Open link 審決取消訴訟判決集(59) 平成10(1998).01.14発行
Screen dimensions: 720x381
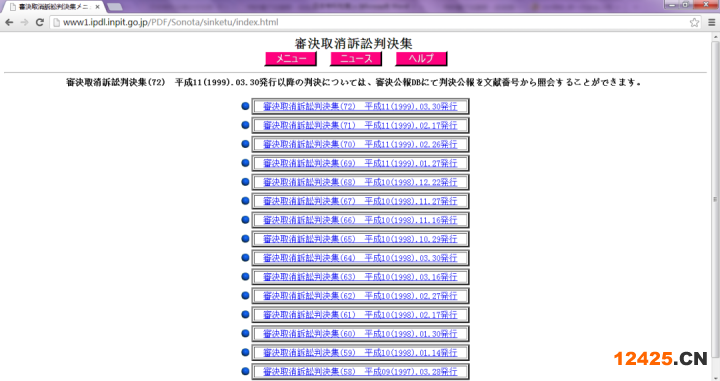point(360,353)
